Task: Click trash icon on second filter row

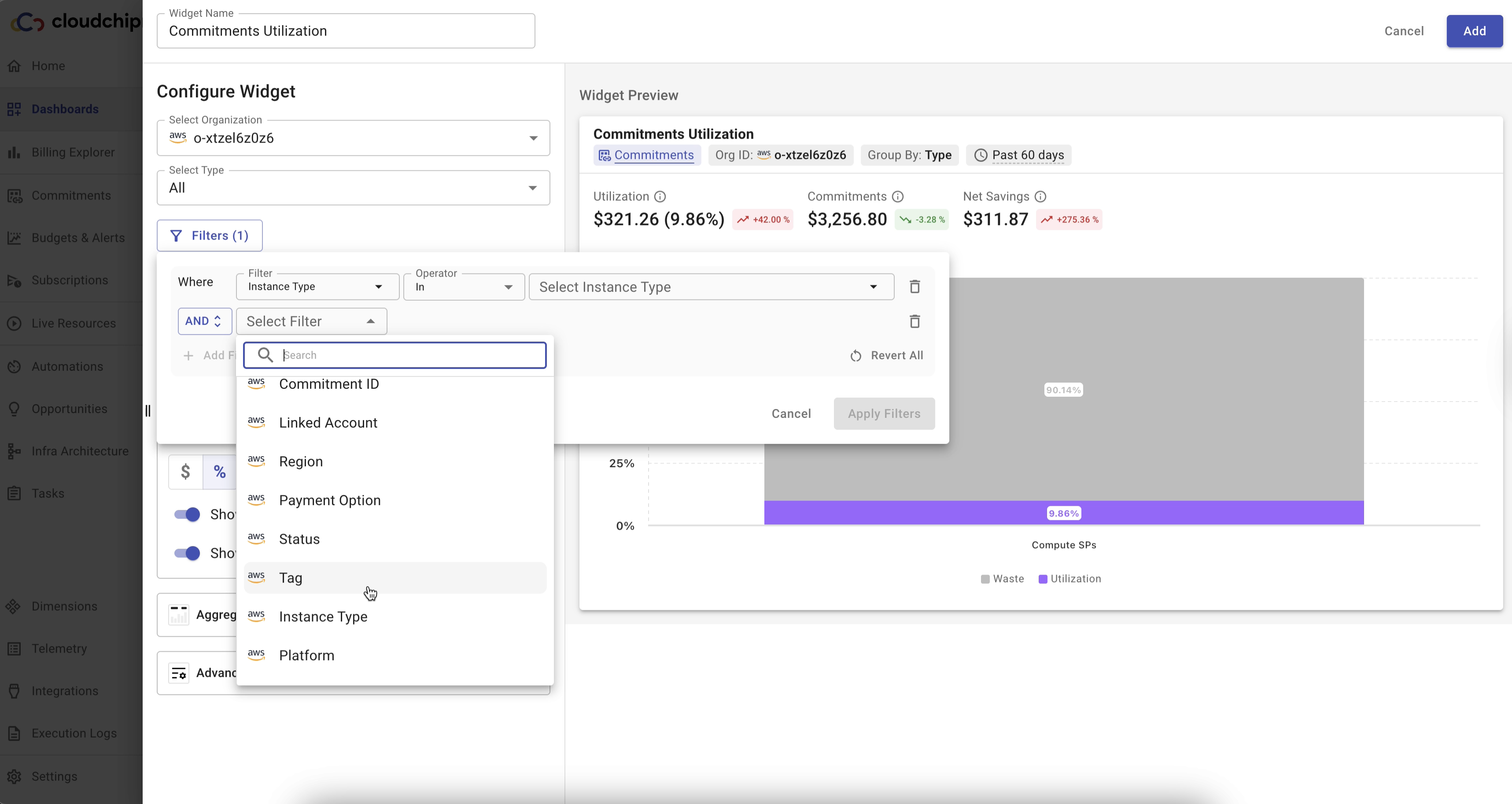Action: pyautogui.click(x=915, y=321)
